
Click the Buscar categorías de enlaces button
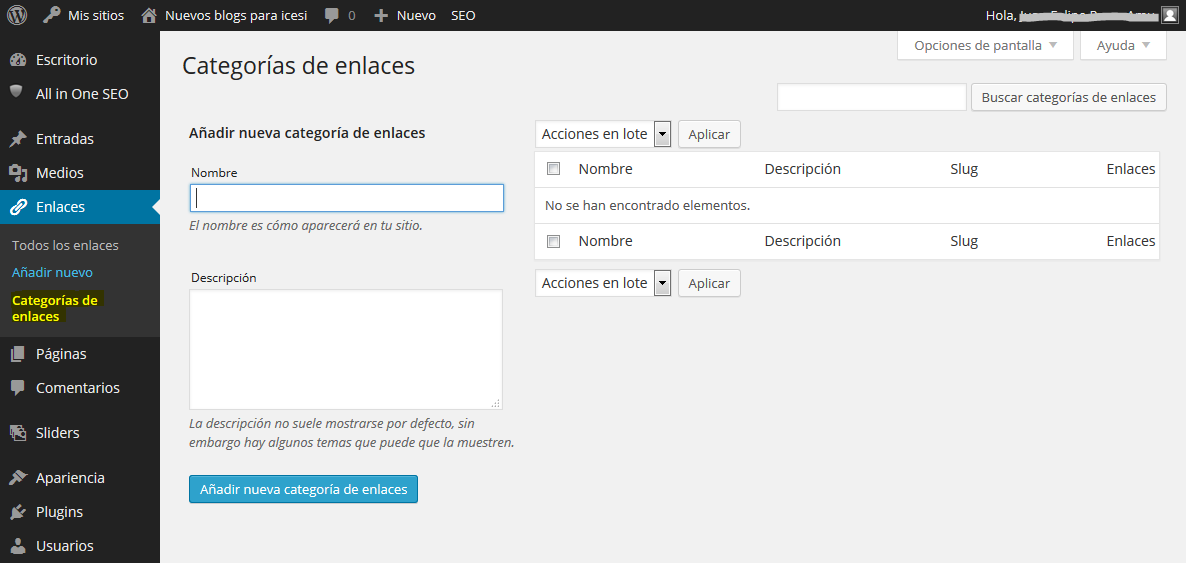pos(1068,97)
